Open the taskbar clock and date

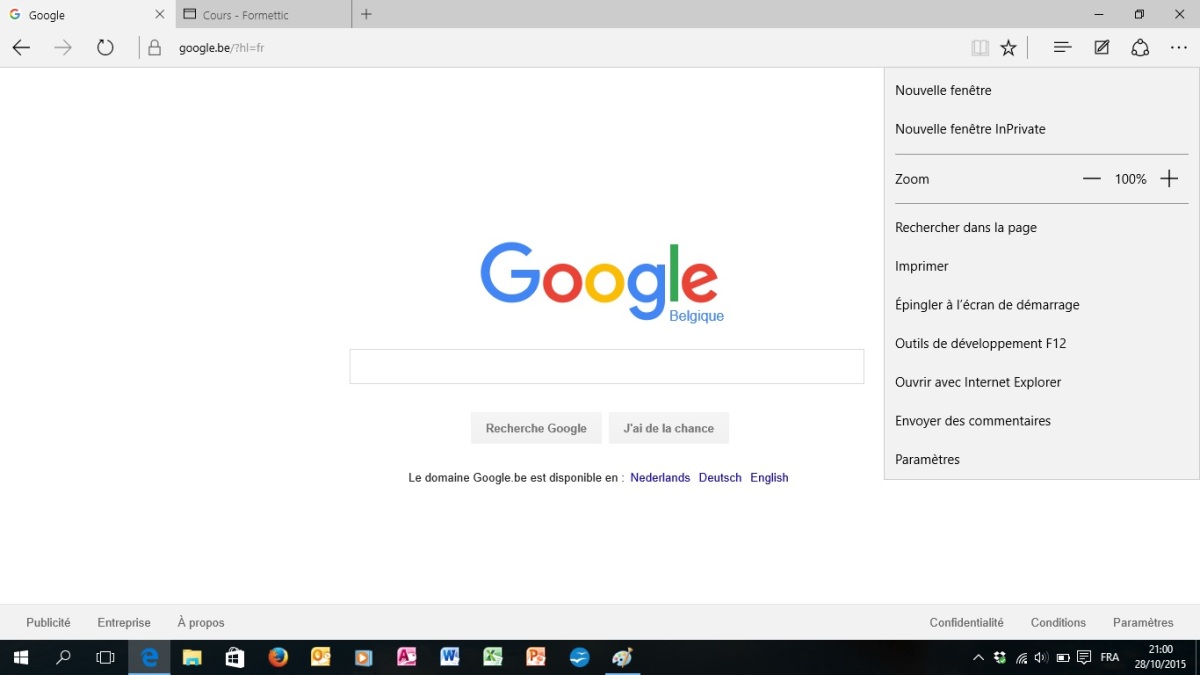pyautogui.click(x=1160, y=657)
